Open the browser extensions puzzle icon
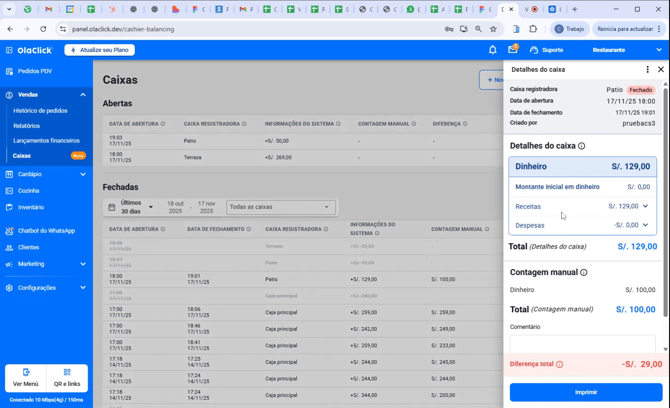 click(x=533, y=29)
